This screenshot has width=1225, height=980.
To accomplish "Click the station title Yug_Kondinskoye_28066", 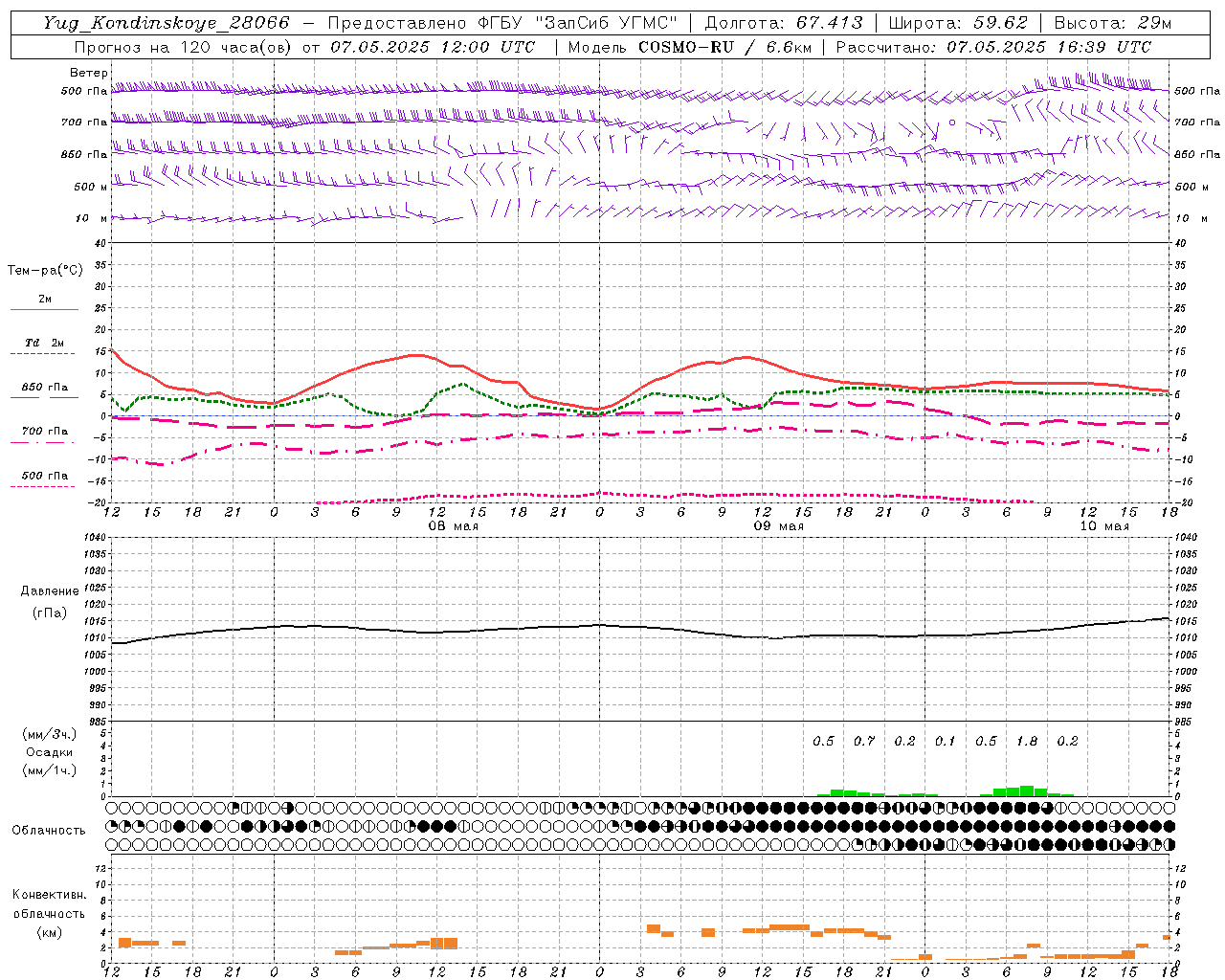I will pos(166,23).
